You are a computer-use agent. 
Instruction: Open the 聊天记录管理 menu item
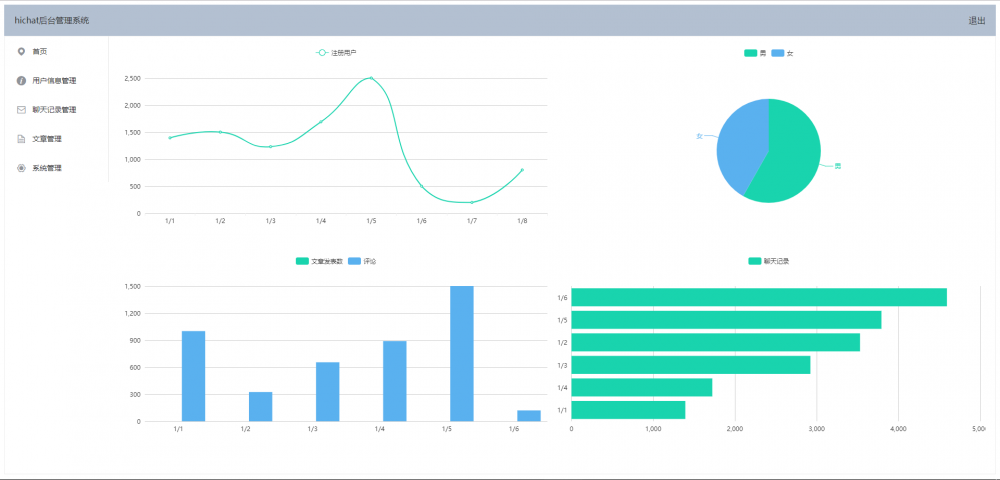[x=54, y=110]
